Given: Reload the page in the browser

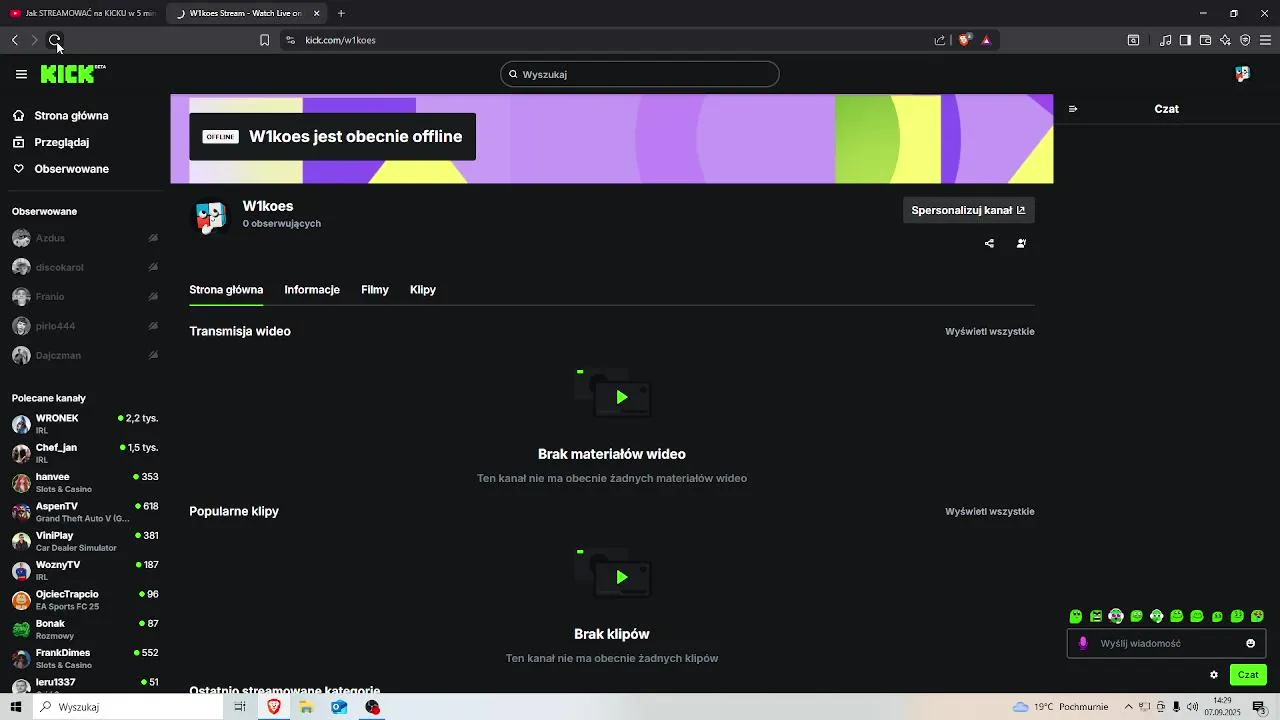Looking at the screenshot, I should pos(55,40).
